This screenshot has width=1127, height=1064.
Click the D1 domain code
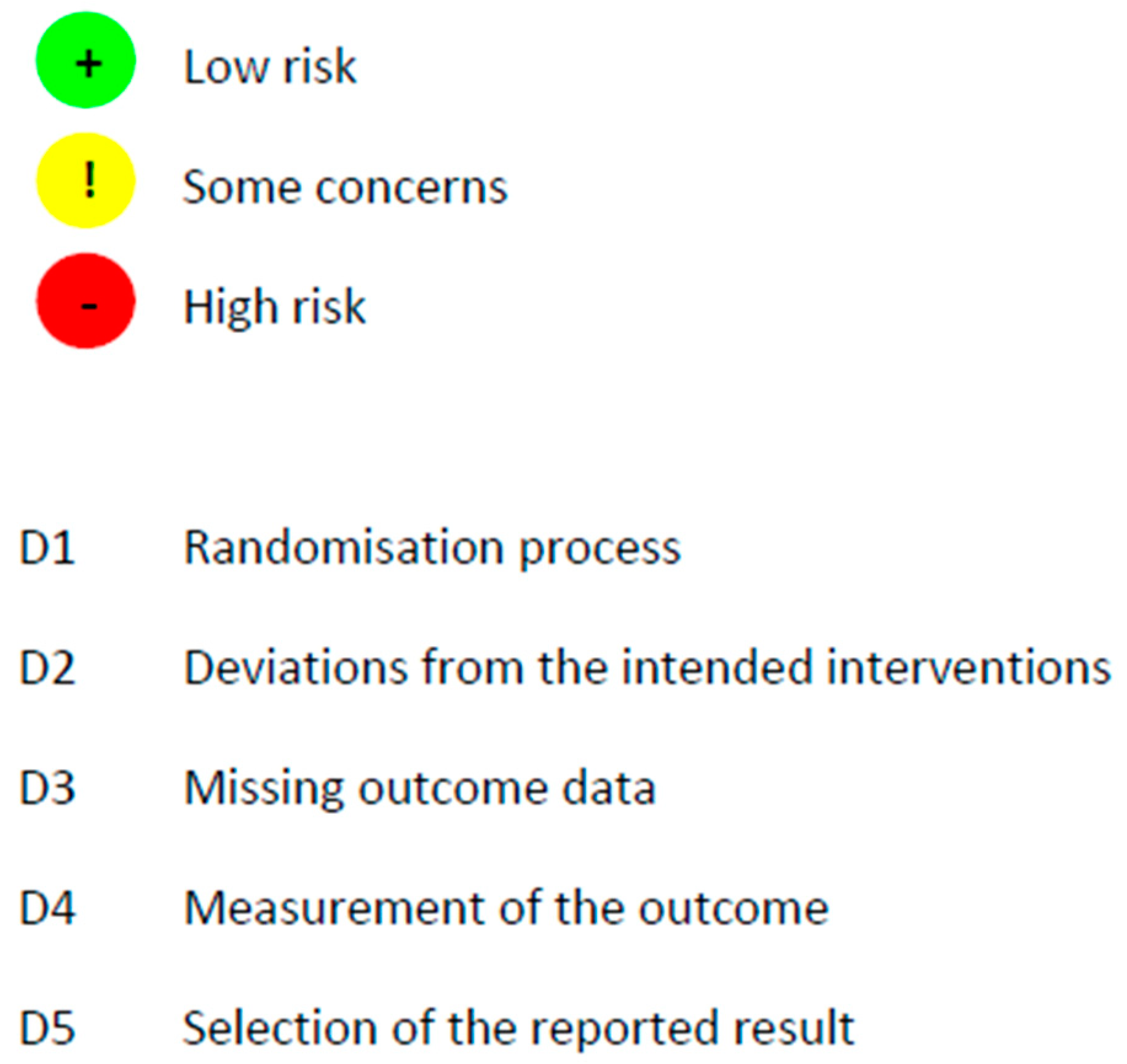point(47,547)
